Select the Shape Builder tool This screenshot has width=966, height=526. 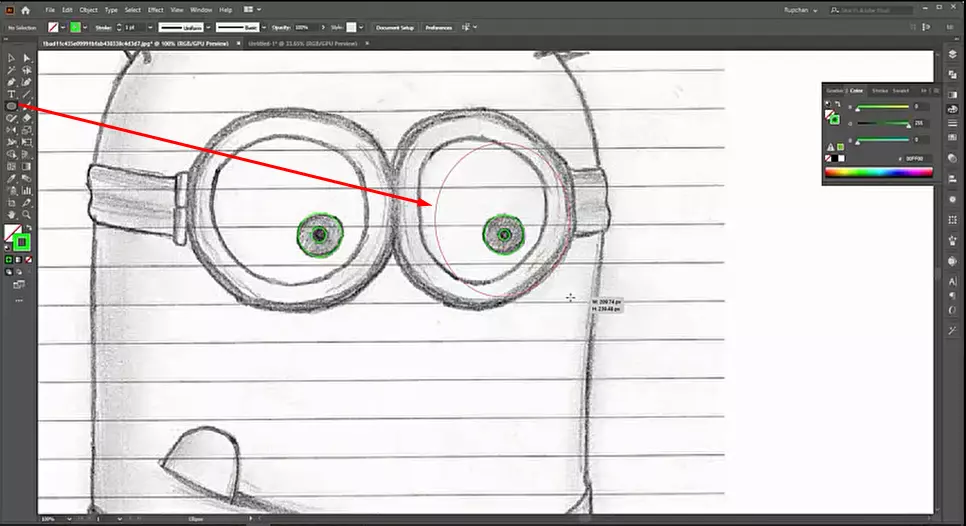(11, 154)
